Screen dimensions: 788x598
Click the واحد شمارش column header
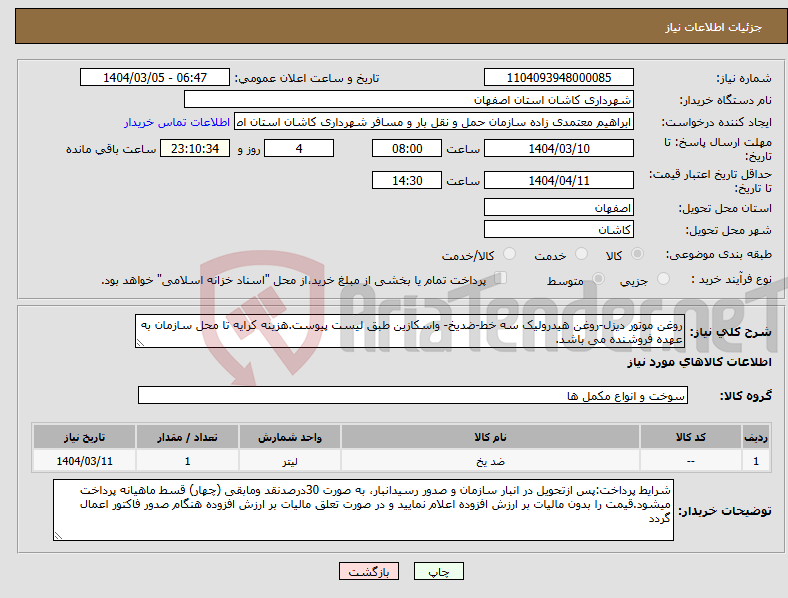click(290, 437)
